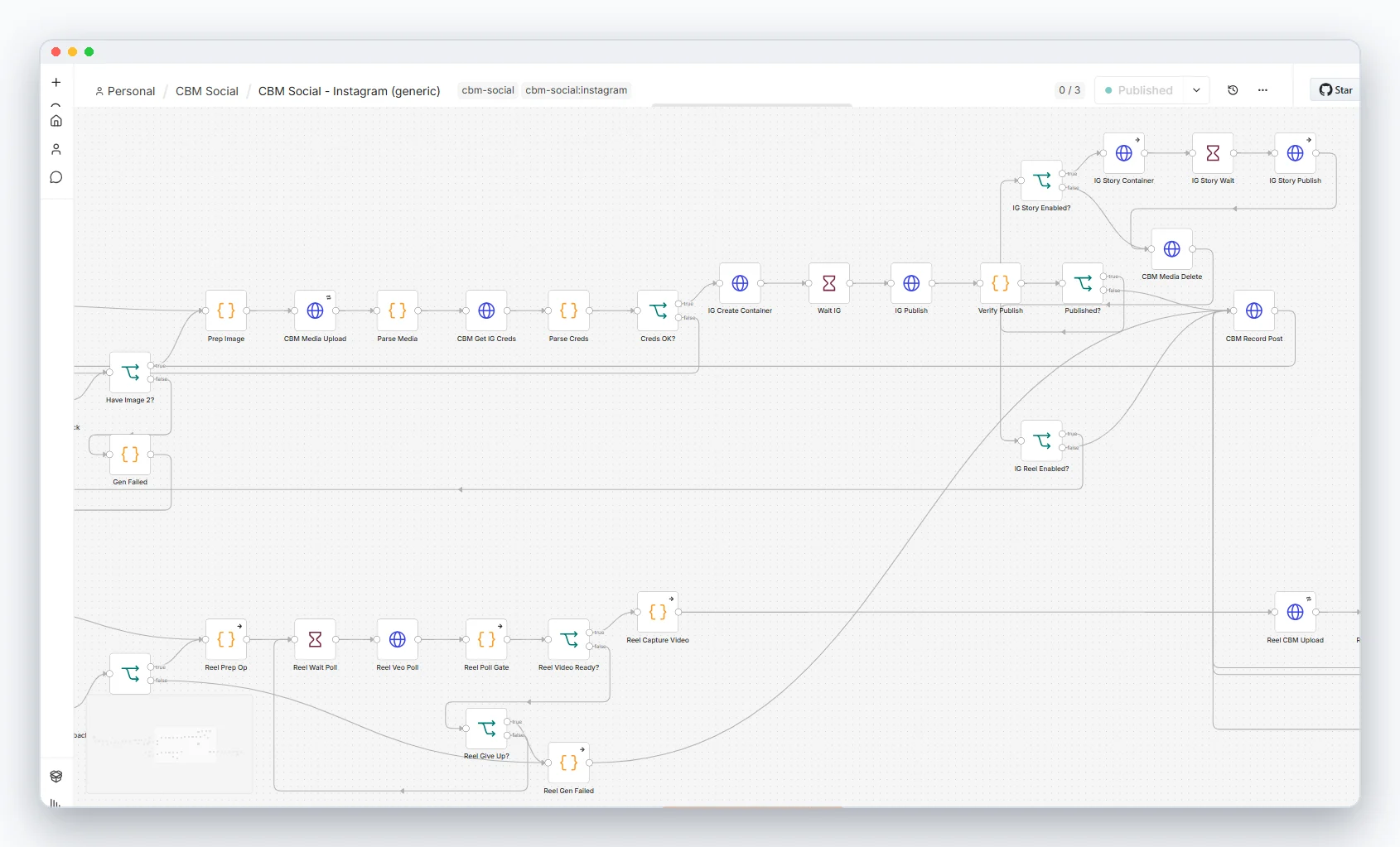Open version history clock icon

pyautogui.click(x=1233, y=90)
